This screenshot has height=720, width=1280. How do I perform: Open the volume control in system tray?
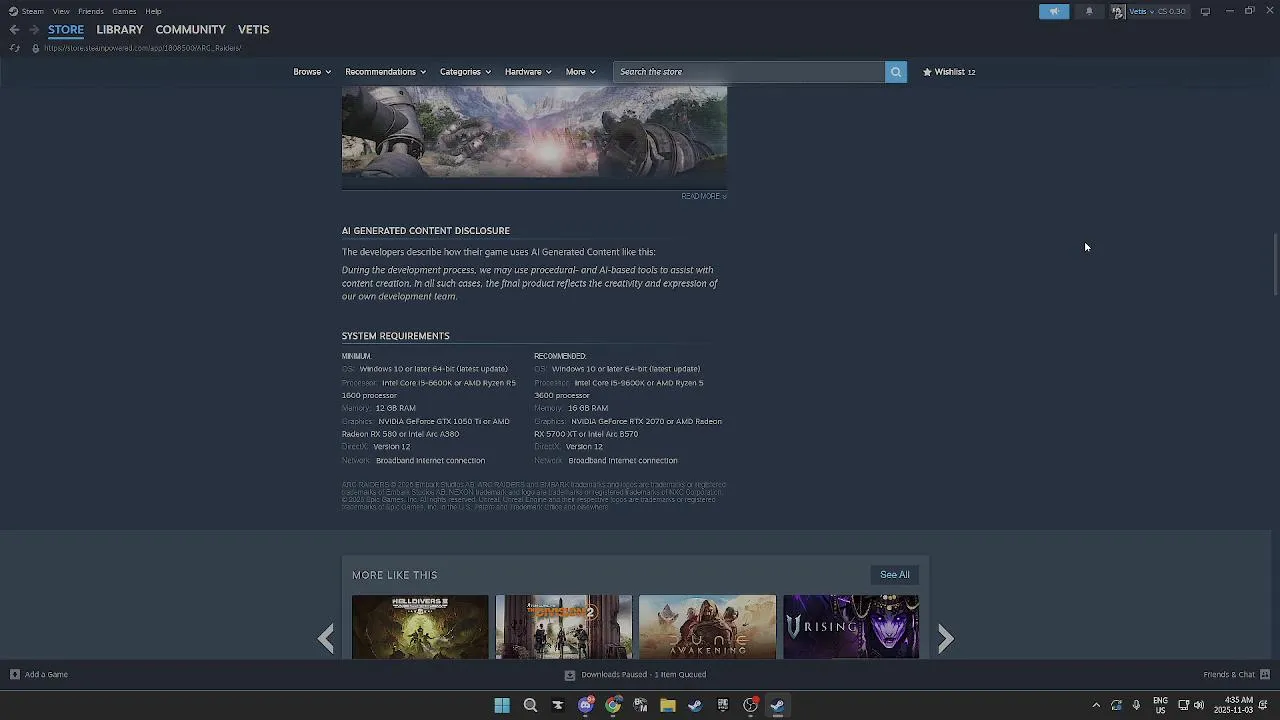click(x=1198, y=705)
